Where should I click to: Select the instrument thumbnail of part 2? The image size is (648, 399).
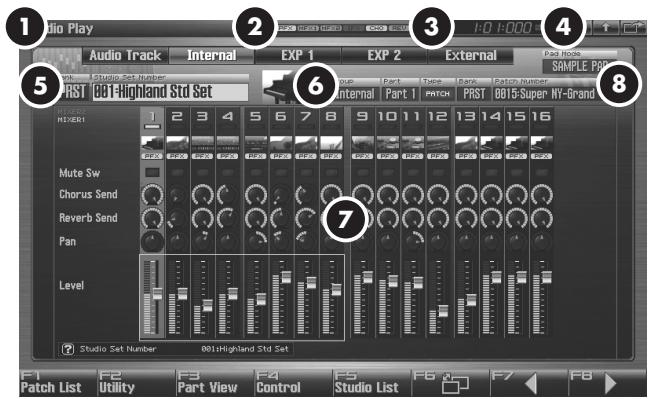pyautogui.click(x=177, y=144)
